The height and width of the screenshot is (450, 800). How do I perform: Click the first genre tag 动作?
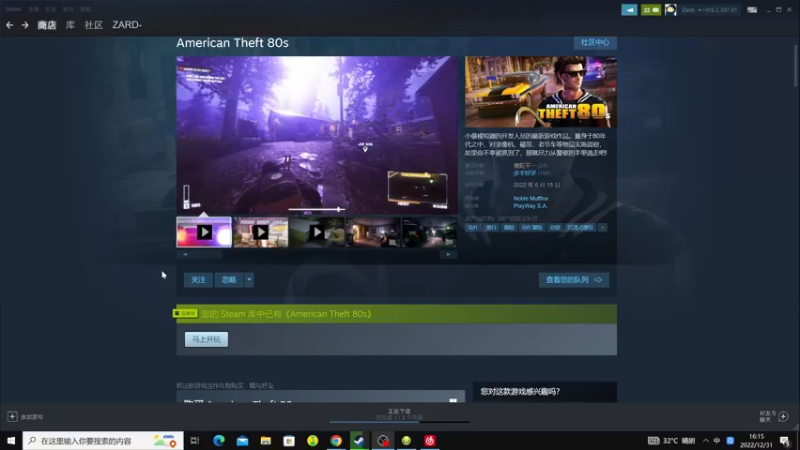472,228
